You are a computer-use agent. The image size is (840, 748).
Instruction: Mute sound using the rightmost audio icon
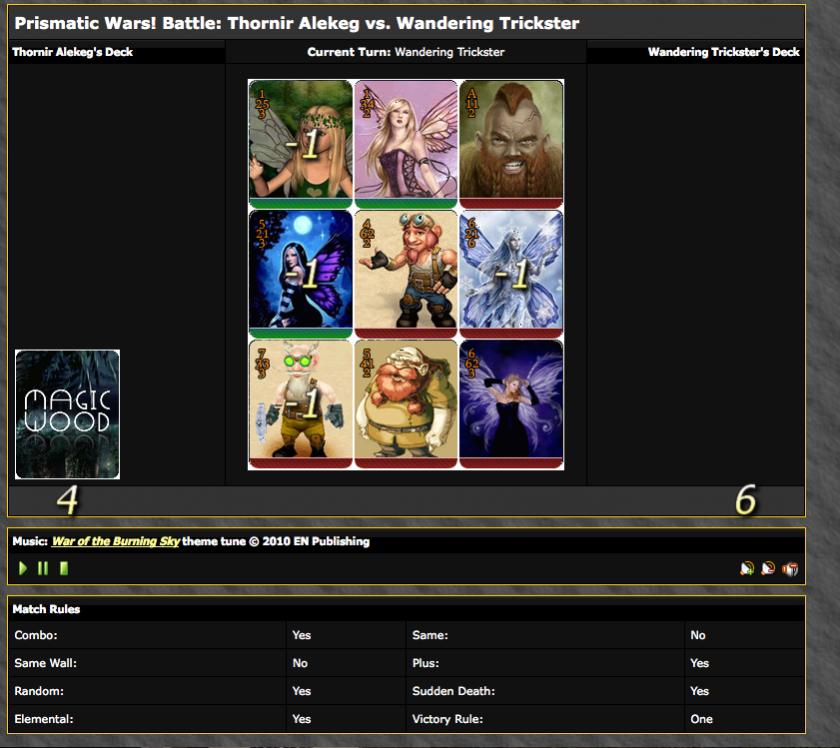[x=790, y=568]
